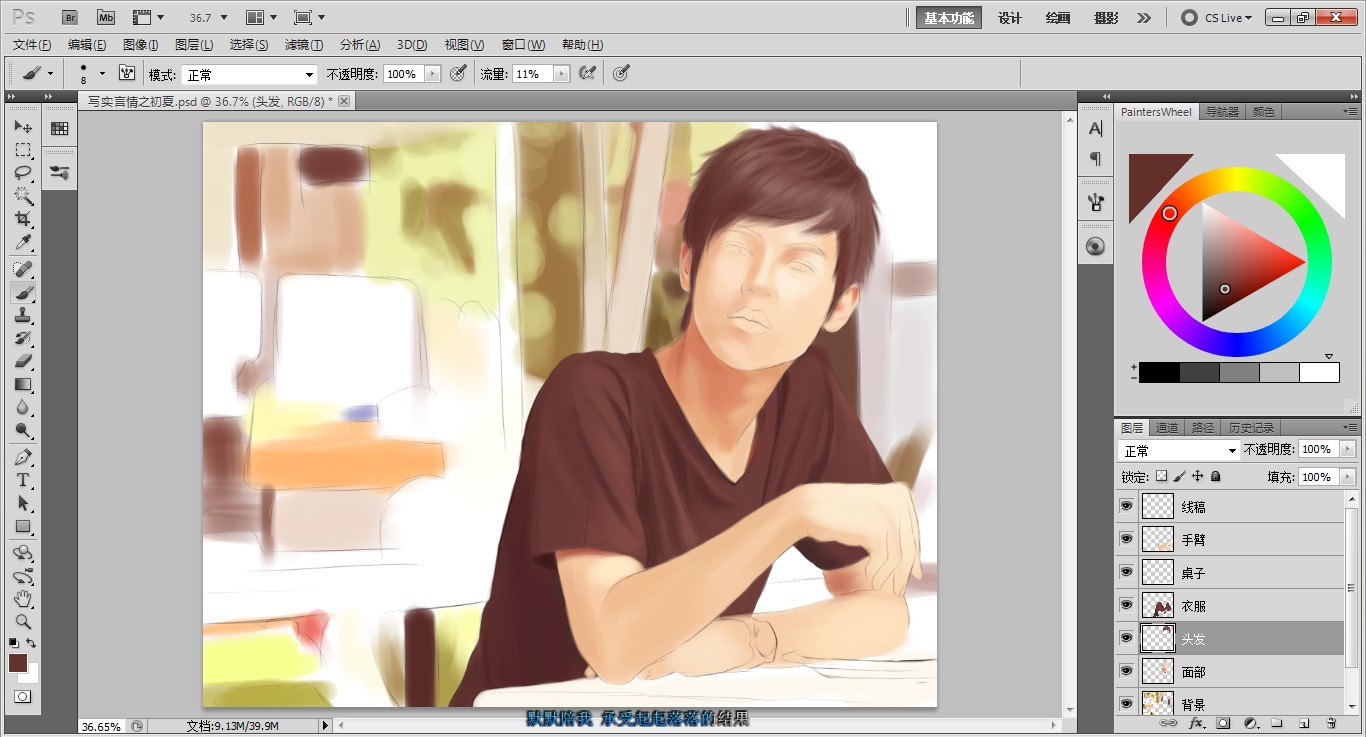Image resolution: width=1366 pixels, height=737 pixels.
Task: Select the Pen tool
Action: pyautogui.click(x=23, y=457)
